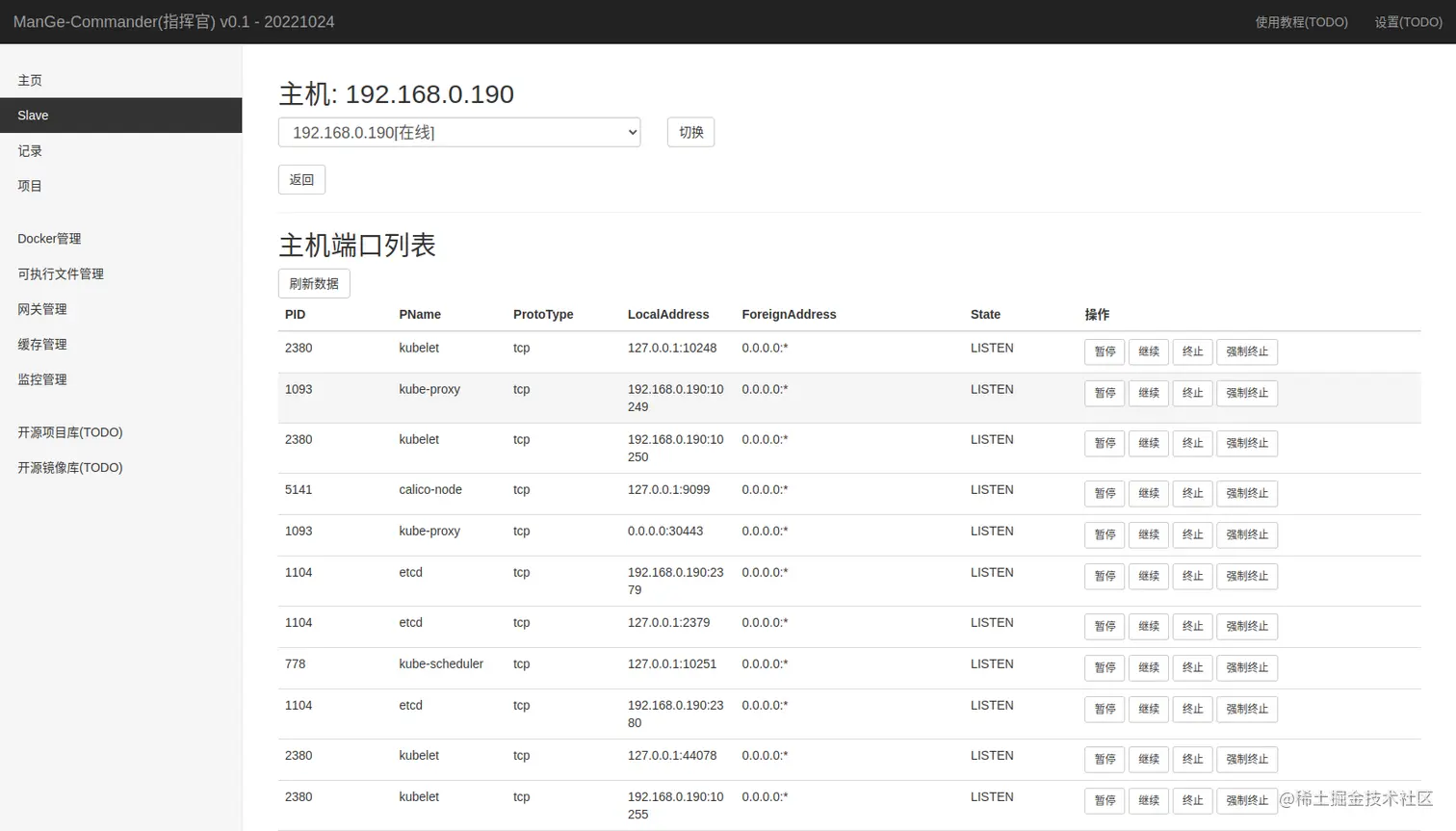This screenshot has width=1456, height=831.
Task: Click the PID 778 cell
Action: (295, 664)
